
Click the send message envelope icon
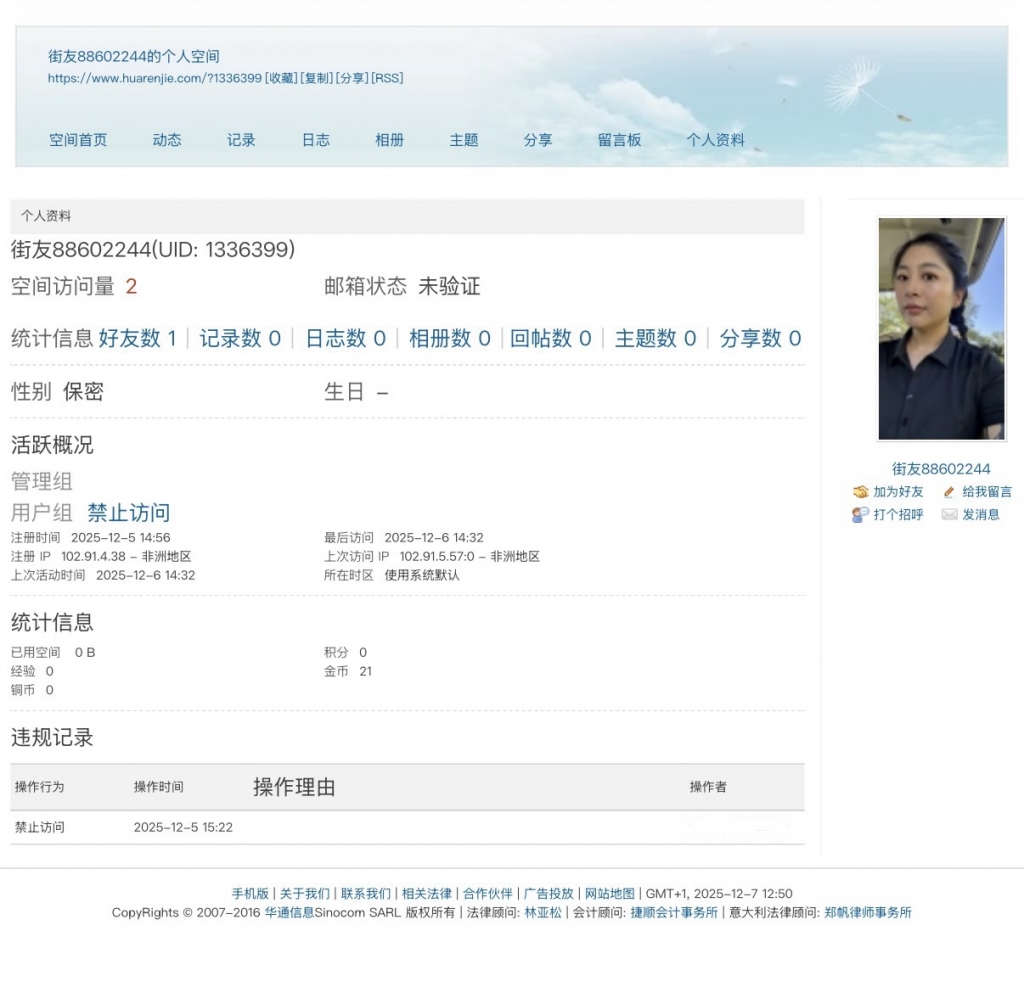[949, 515]
